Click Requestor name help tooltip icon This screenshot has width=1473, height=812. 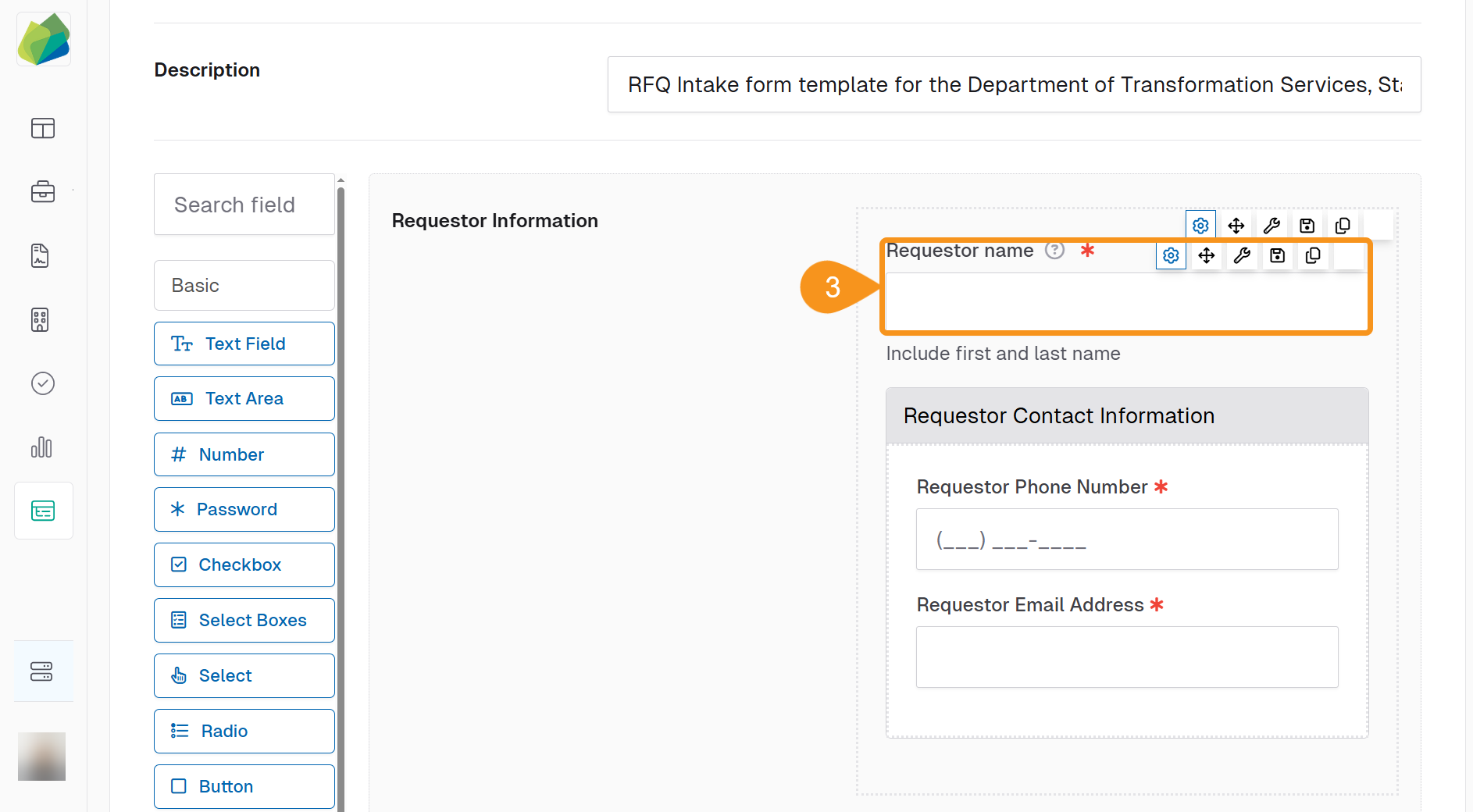click(x=1054, y=250)
